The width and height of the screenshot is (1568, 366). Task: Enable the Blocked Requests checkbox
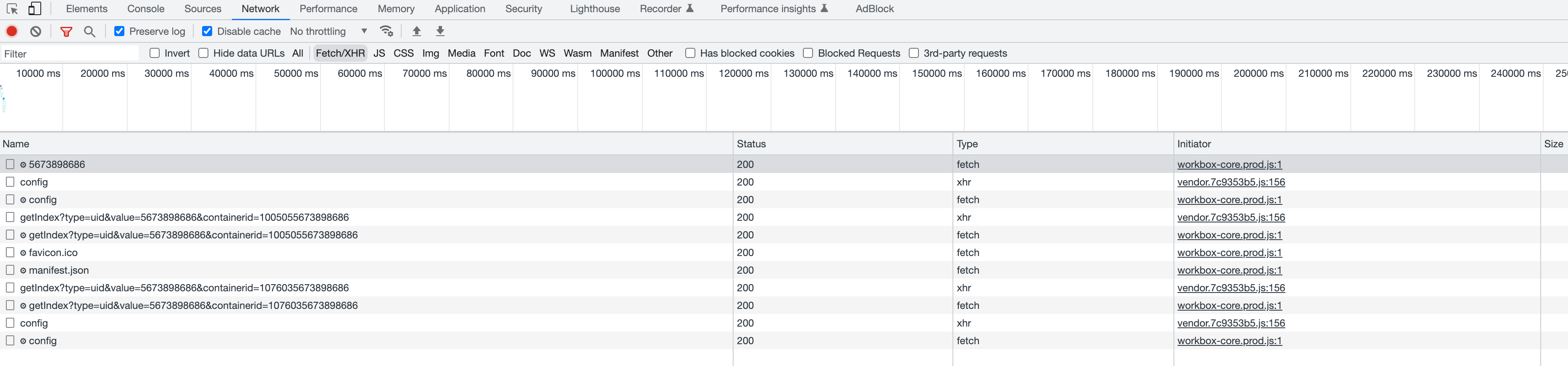[x=808, y=53]
